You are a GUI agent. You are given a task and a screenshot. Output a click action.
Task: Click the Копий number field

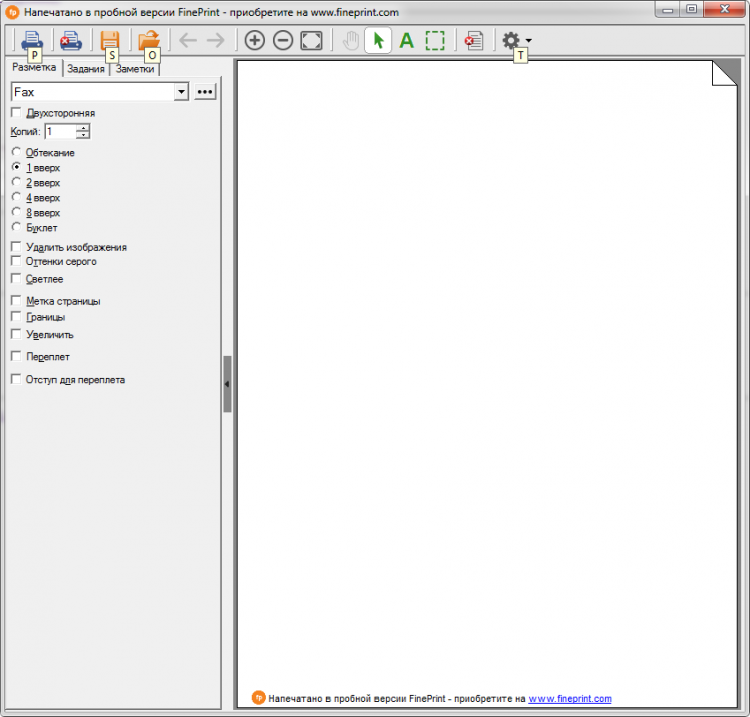(x=60, y=131)
